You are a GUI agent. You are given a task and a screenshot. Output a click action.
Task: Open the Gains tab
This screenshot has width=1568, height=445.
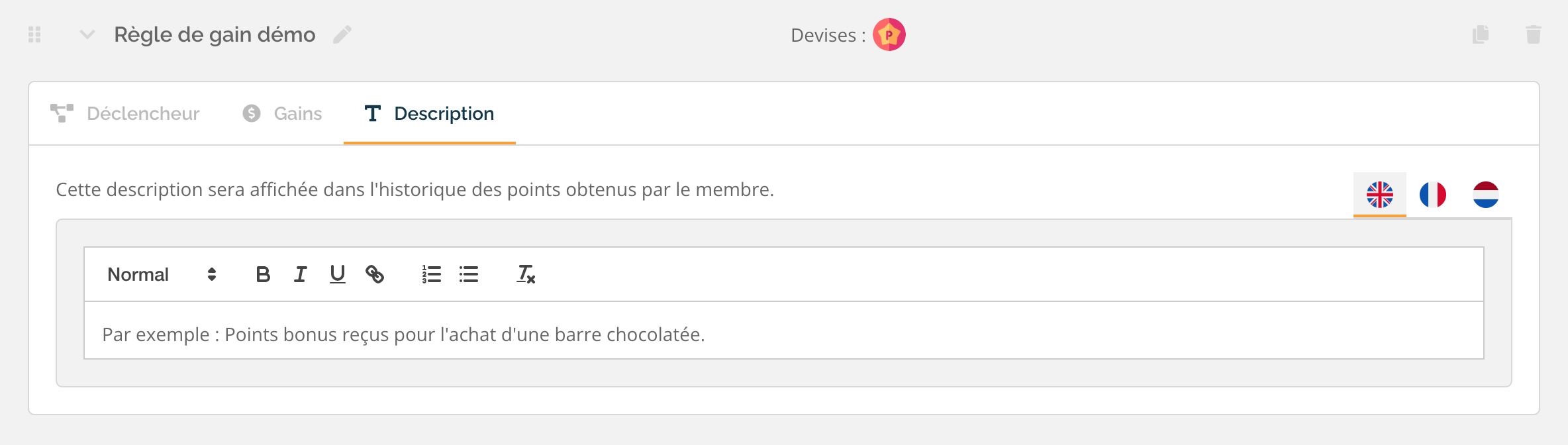click(x=282, y=113)
